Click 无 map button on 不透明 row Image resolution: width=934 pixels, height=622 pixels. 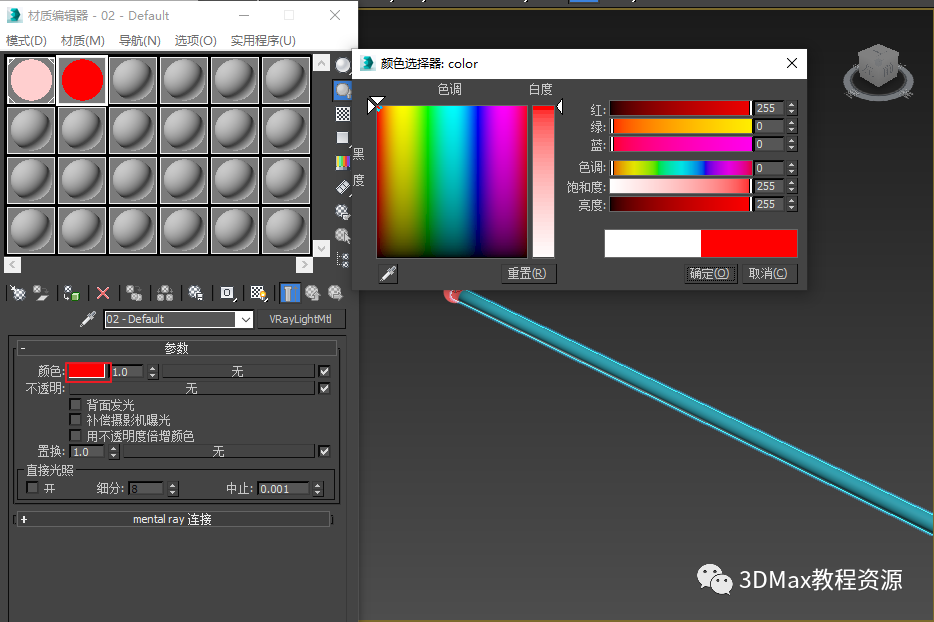point(191,388)
